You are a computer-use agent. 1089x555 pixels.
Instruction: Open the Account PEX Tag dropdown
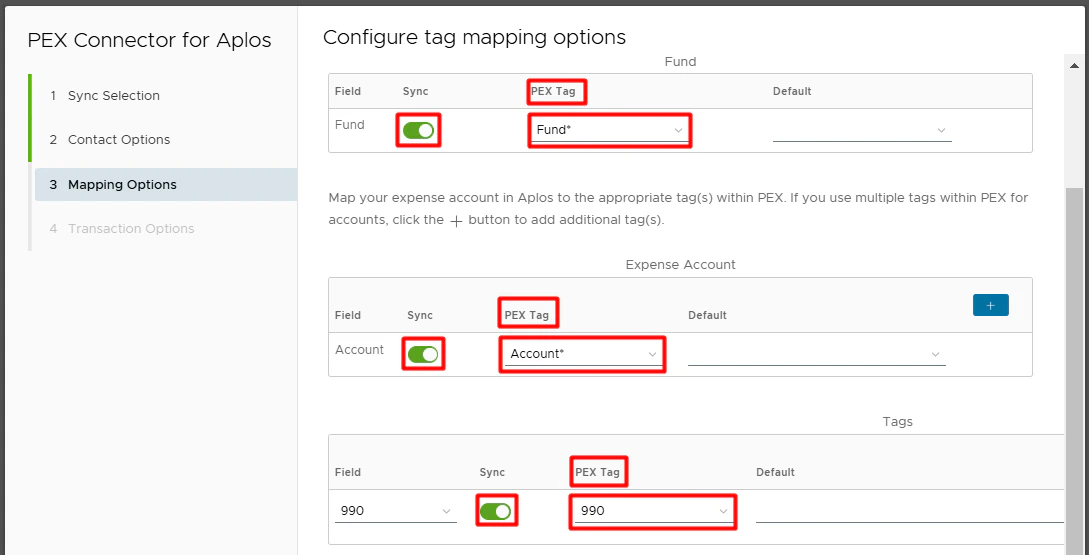tap(582, 354)
